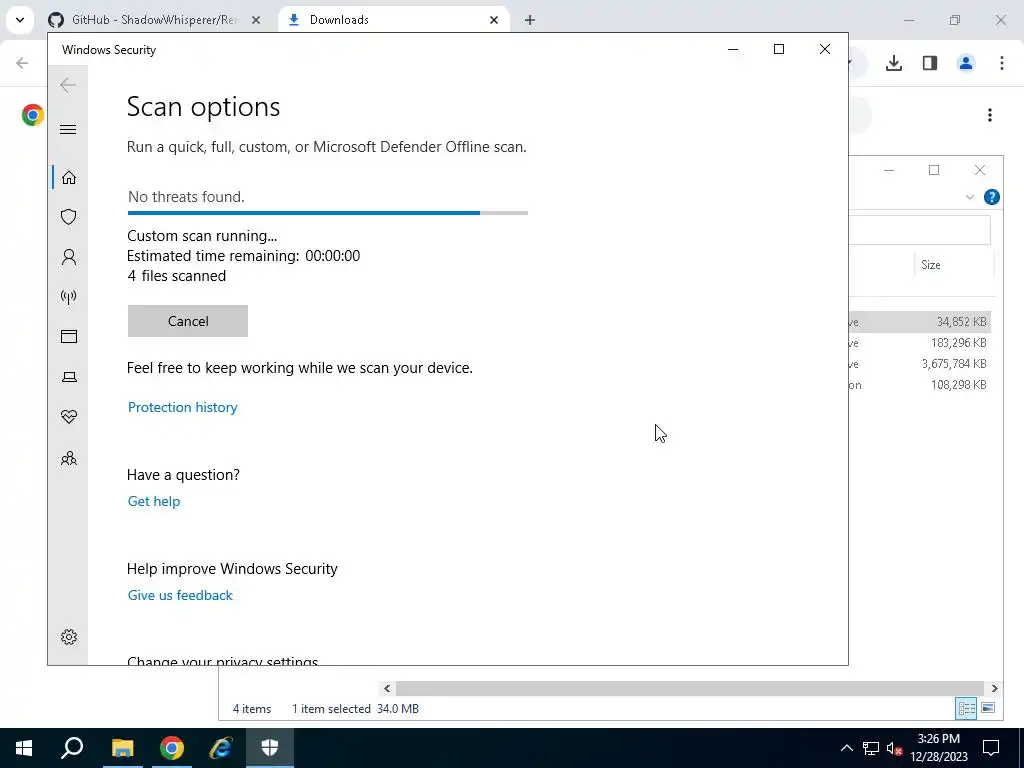Switch File Explorer to details view
Image resolution: width=1024 pixels, height=768 pixels.
967,708
